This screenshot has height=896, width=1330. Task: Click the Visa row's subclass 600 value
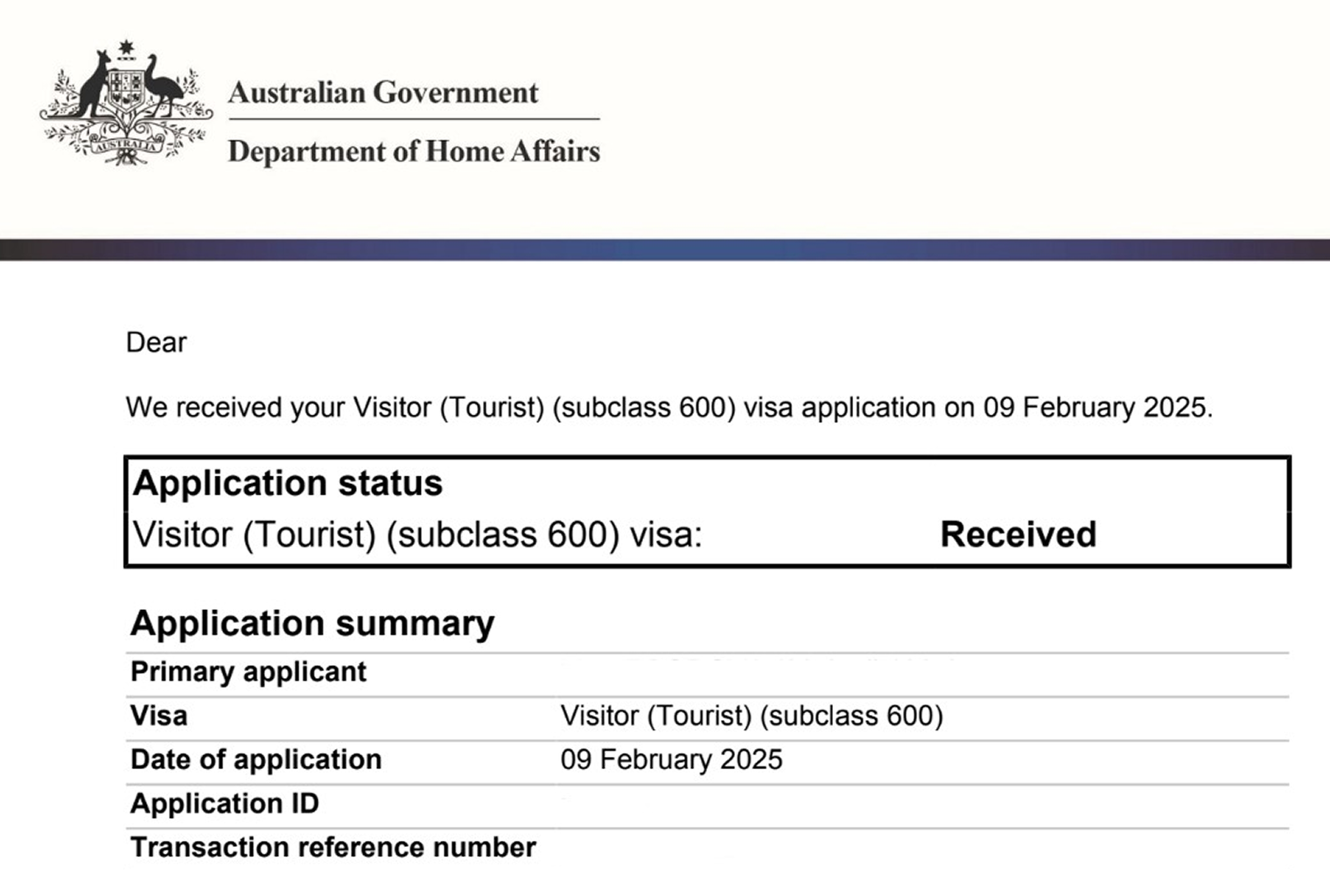(752, 716)
